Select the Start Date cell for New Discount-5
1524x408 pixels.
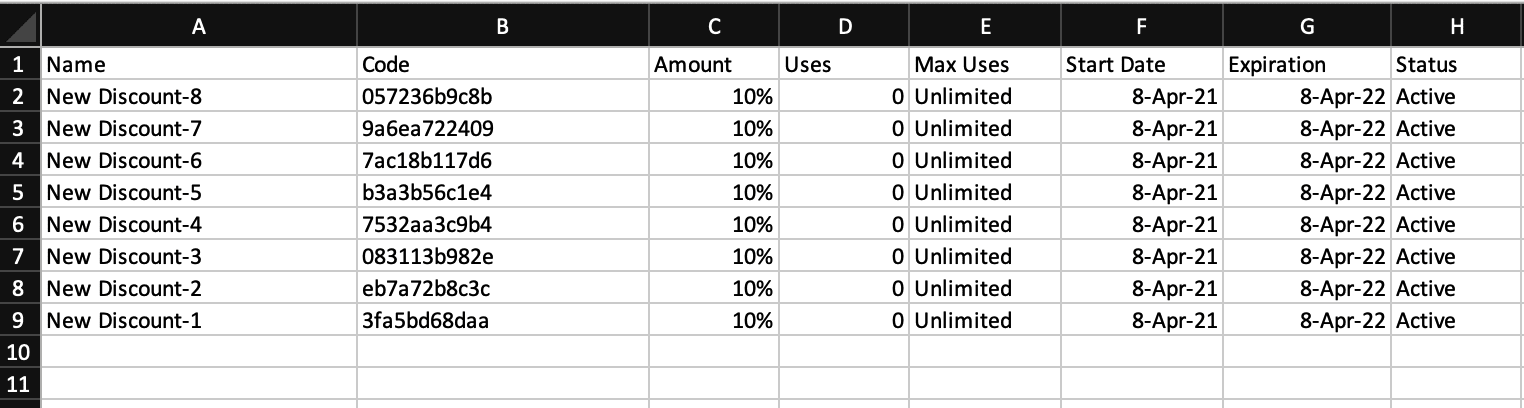click(x=1142, y=193)
